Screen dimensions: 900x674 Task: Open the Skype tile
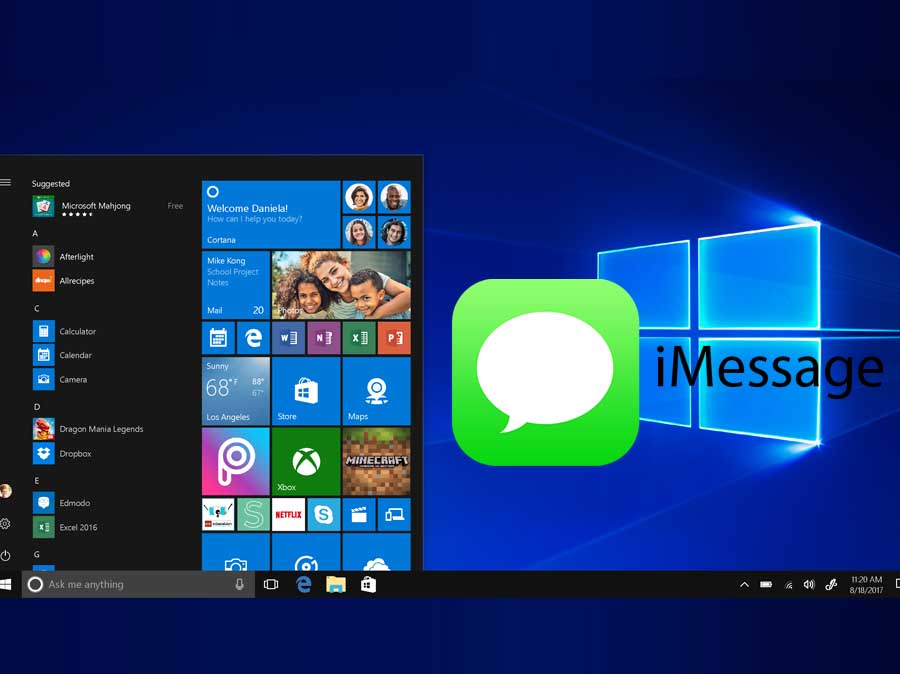pos(324,514)
